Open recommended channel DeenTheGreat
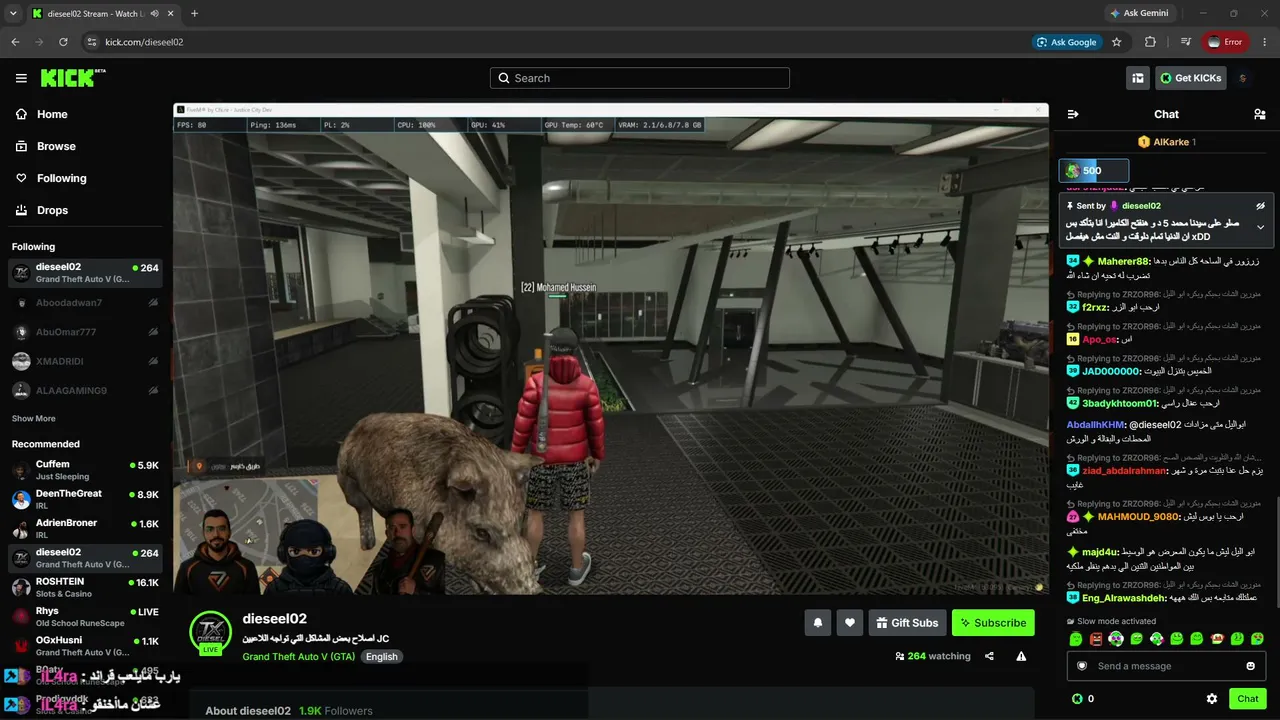The width and height of the screenshot is (1280, 720). (85, 500)
